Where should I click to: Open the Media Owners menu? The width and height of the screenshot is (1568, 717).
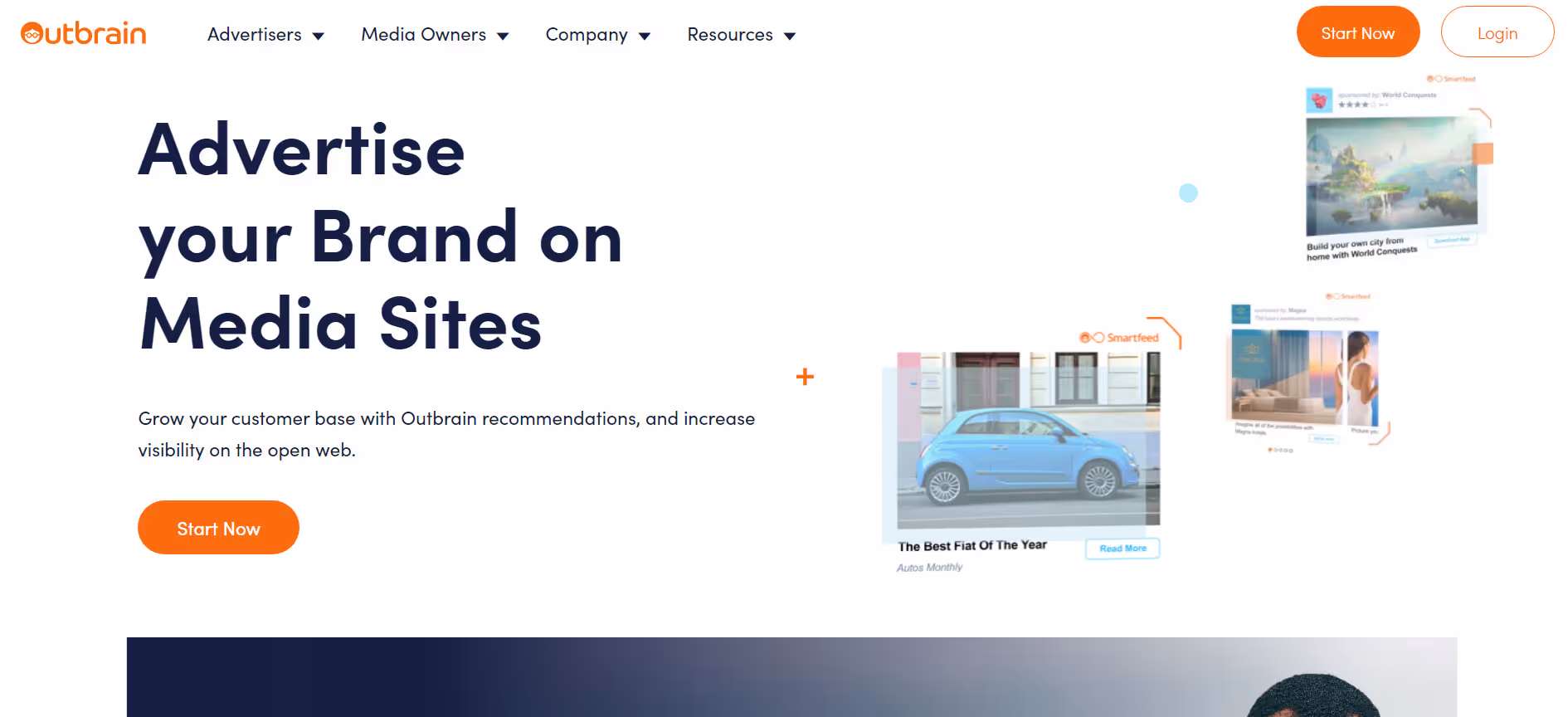click(424, 35)
